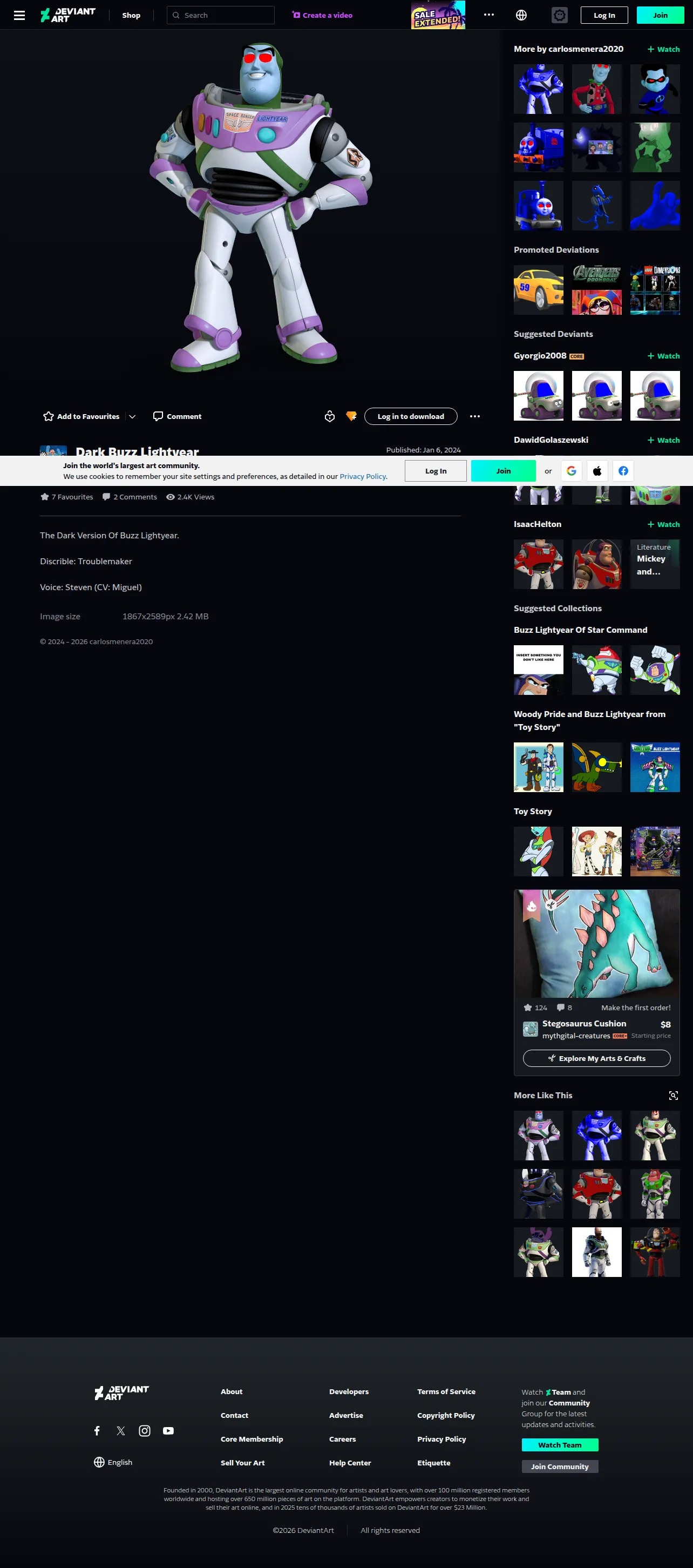Click the star icon on Add to Favourites
The height and width of the screenshot is (1568, 693).
[49, 416]
